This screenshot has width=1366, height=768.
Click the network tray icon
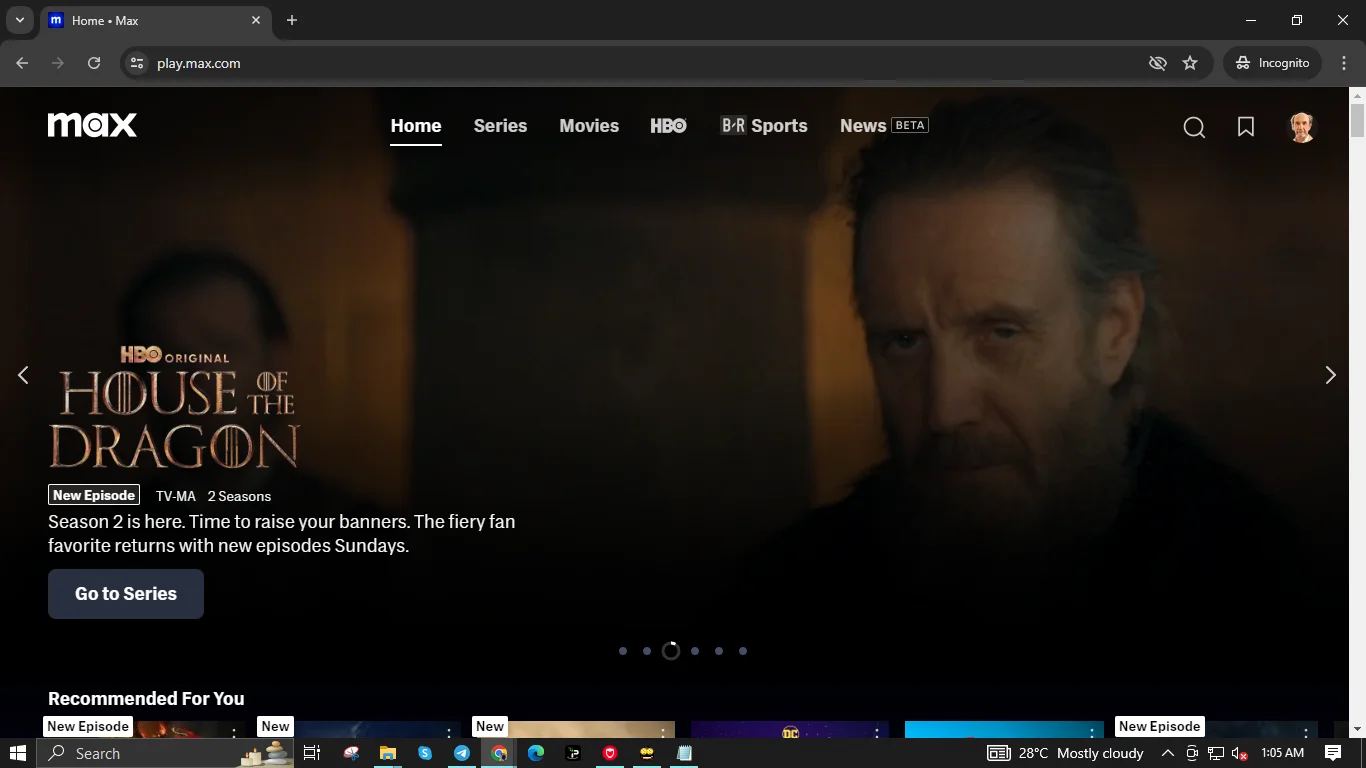[1216, 753]
